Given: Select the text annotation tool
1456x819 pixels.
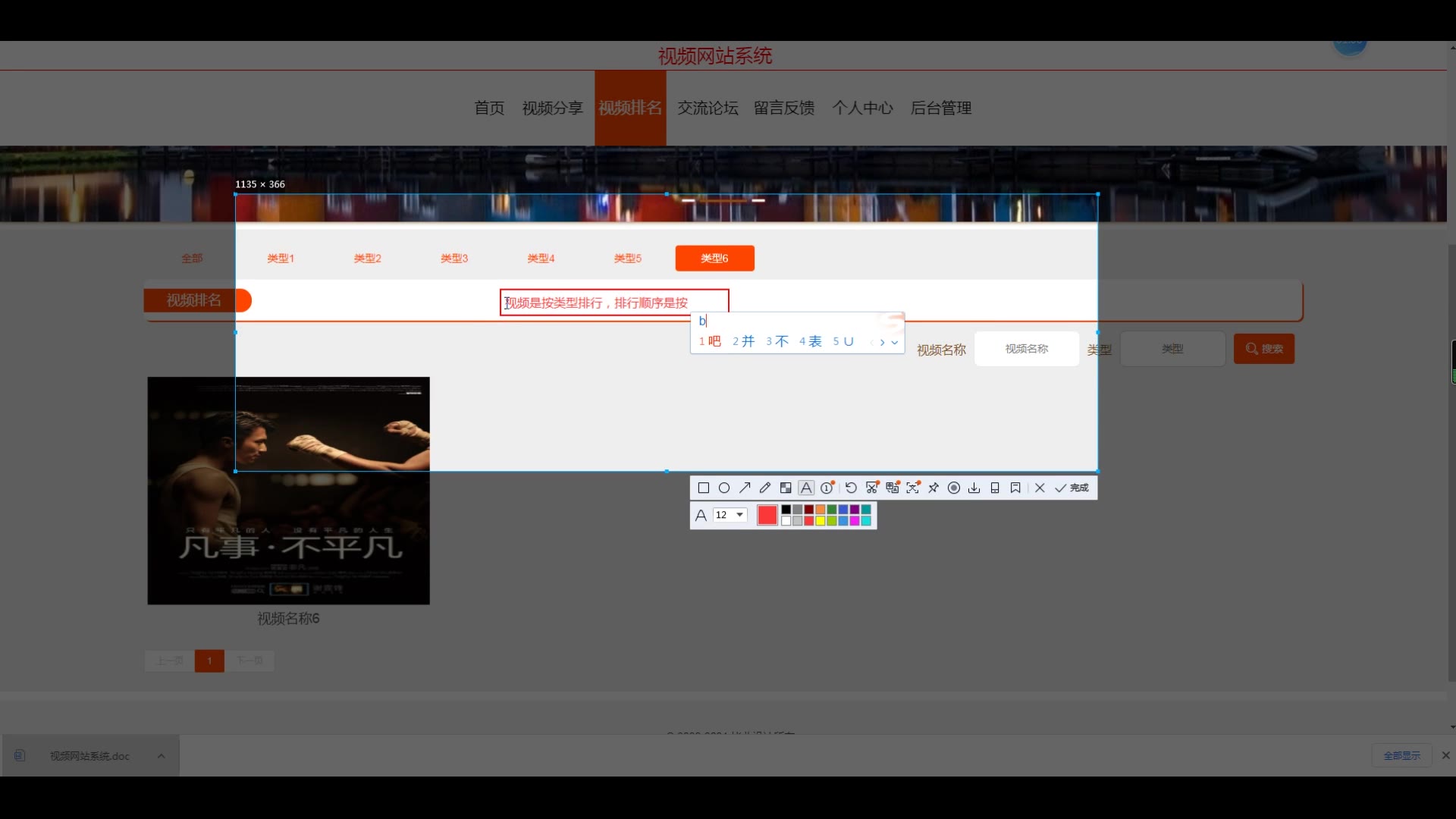Looking at the screenshot, I should click(806, 488).
